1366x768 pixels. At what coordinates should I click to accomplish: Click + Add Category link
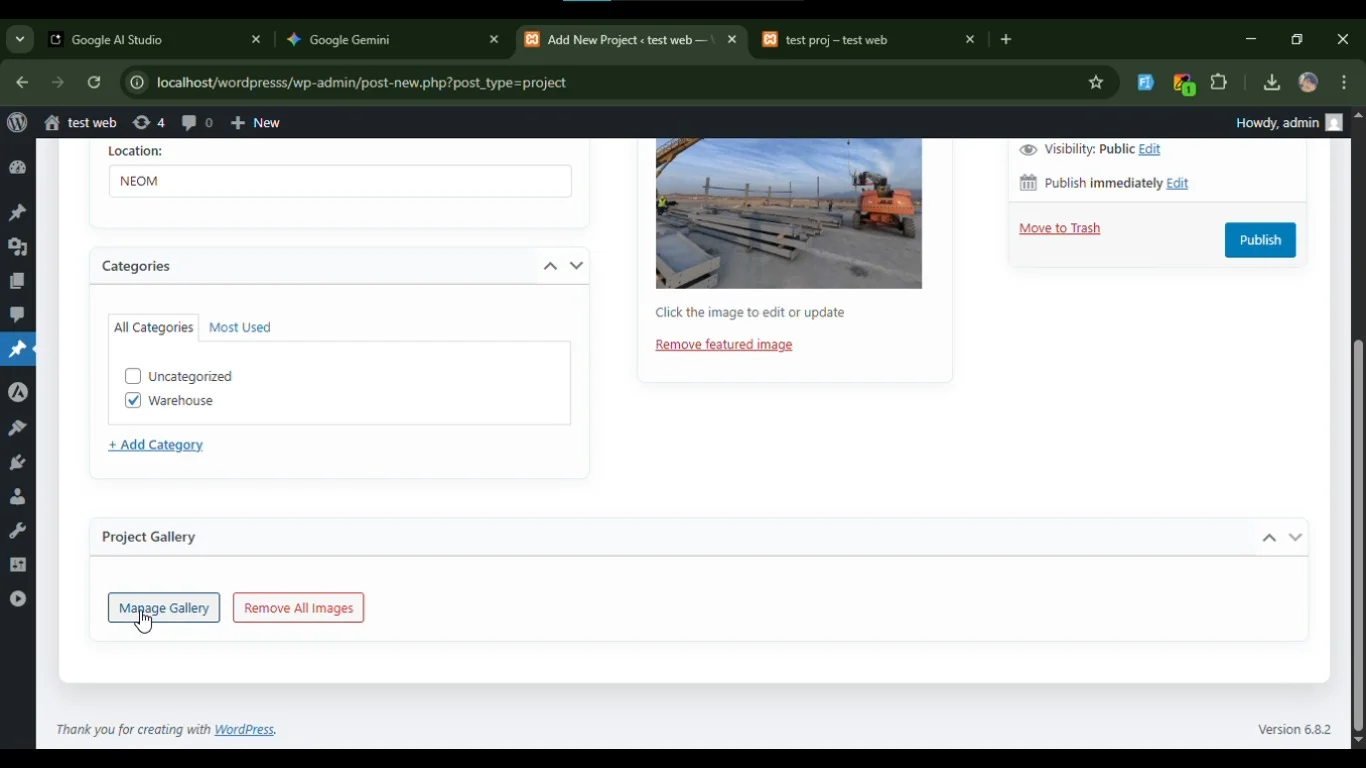156,445
